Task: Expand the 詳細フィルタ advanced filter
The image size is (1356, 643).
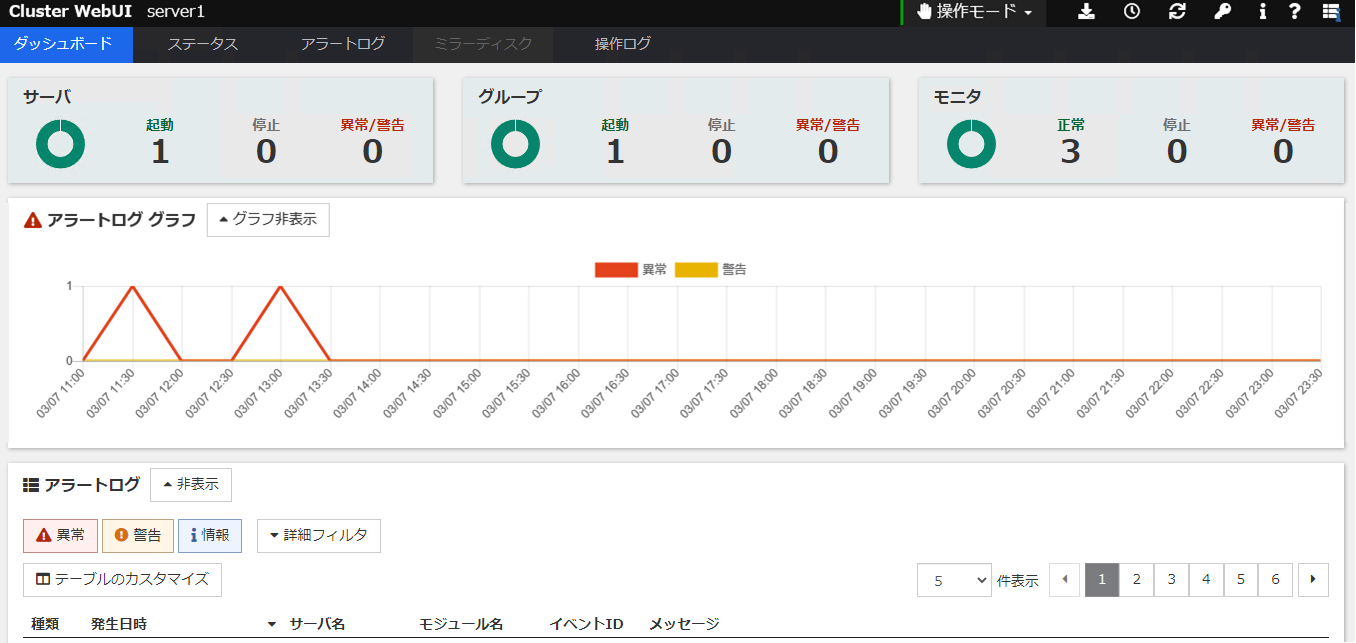Action: pyautogui.click(x=318, y=536)
